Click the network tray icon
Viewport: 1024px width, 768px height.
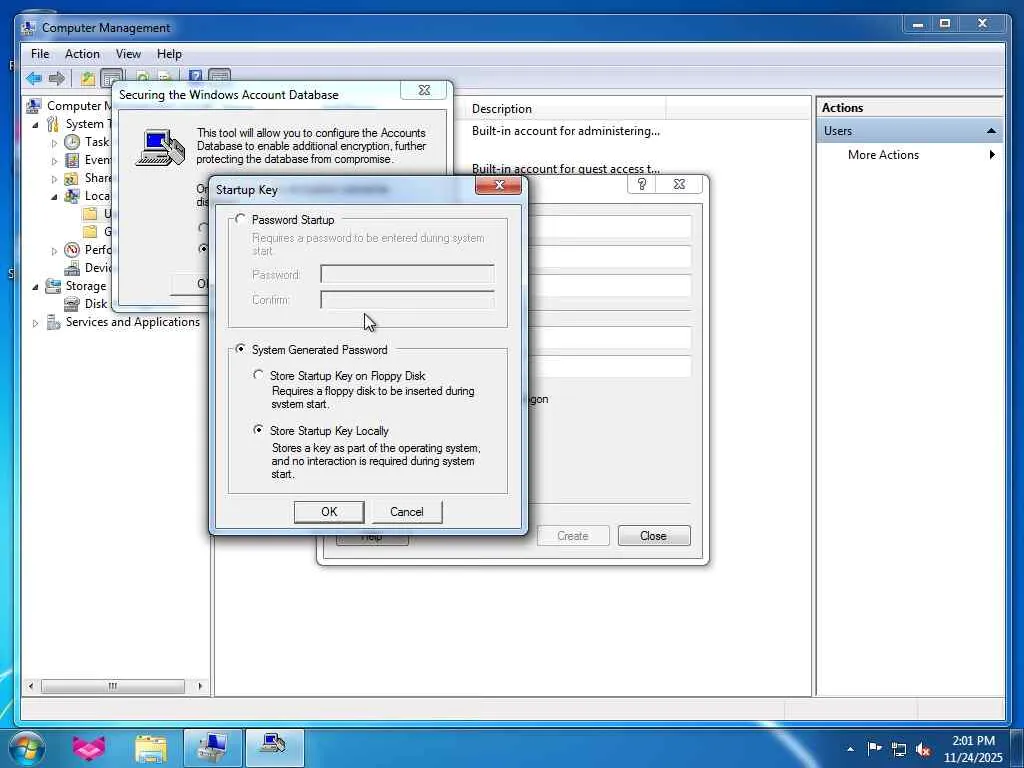899,749
